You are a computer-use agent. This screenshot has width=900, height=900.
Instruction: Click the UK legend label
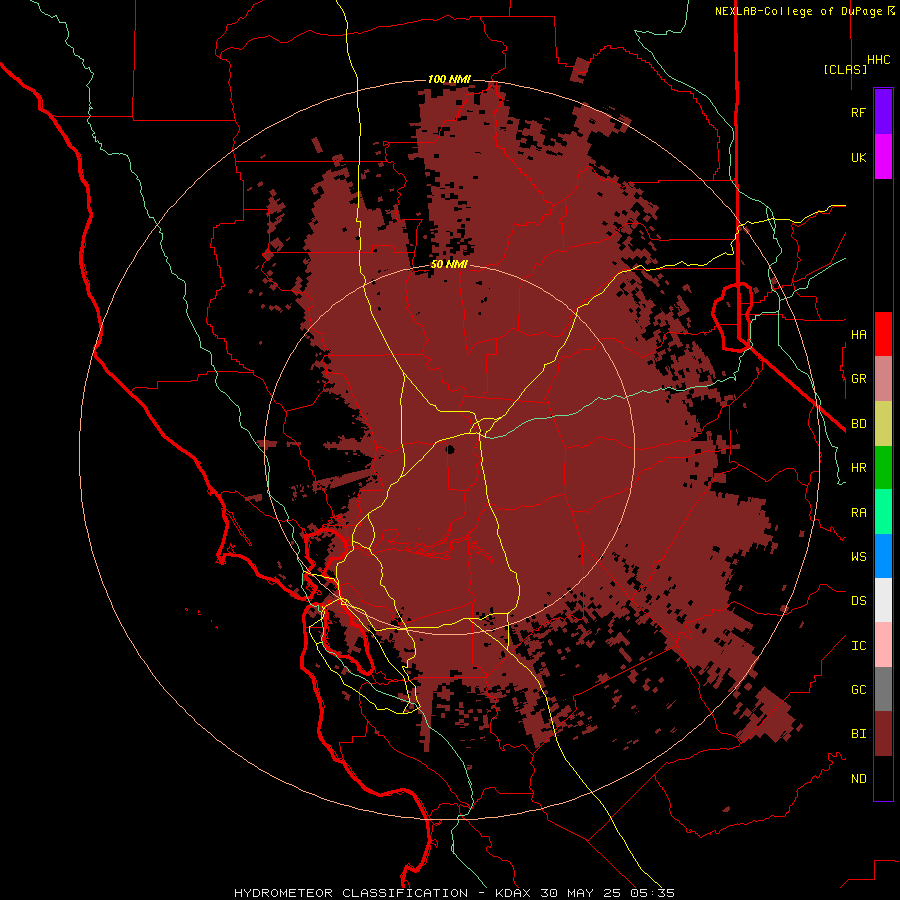click(x=858, y=157)
